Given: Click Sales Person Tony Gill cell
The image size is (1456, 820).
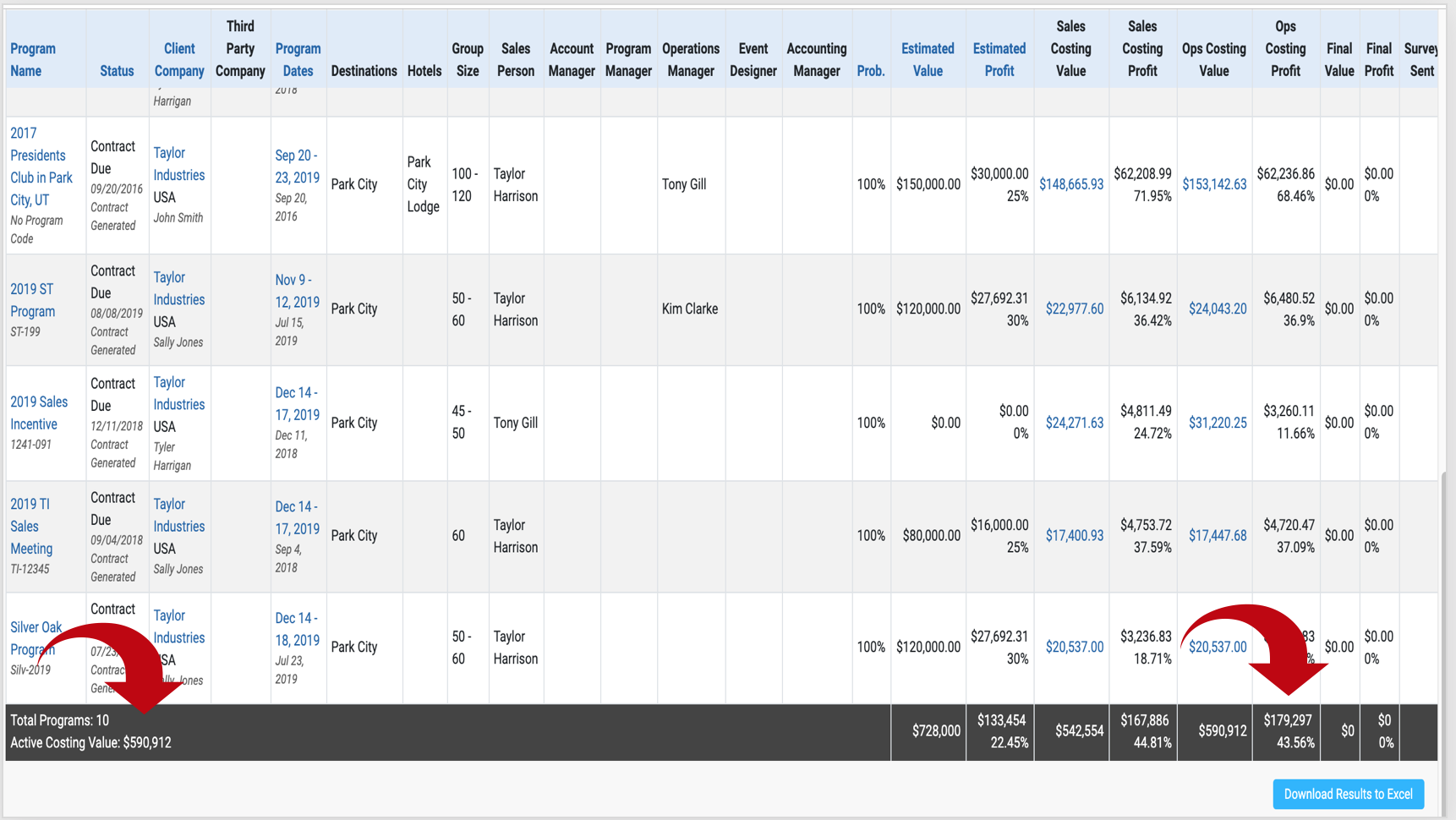Looking at the screenshot, I should (x=516, y=423).
